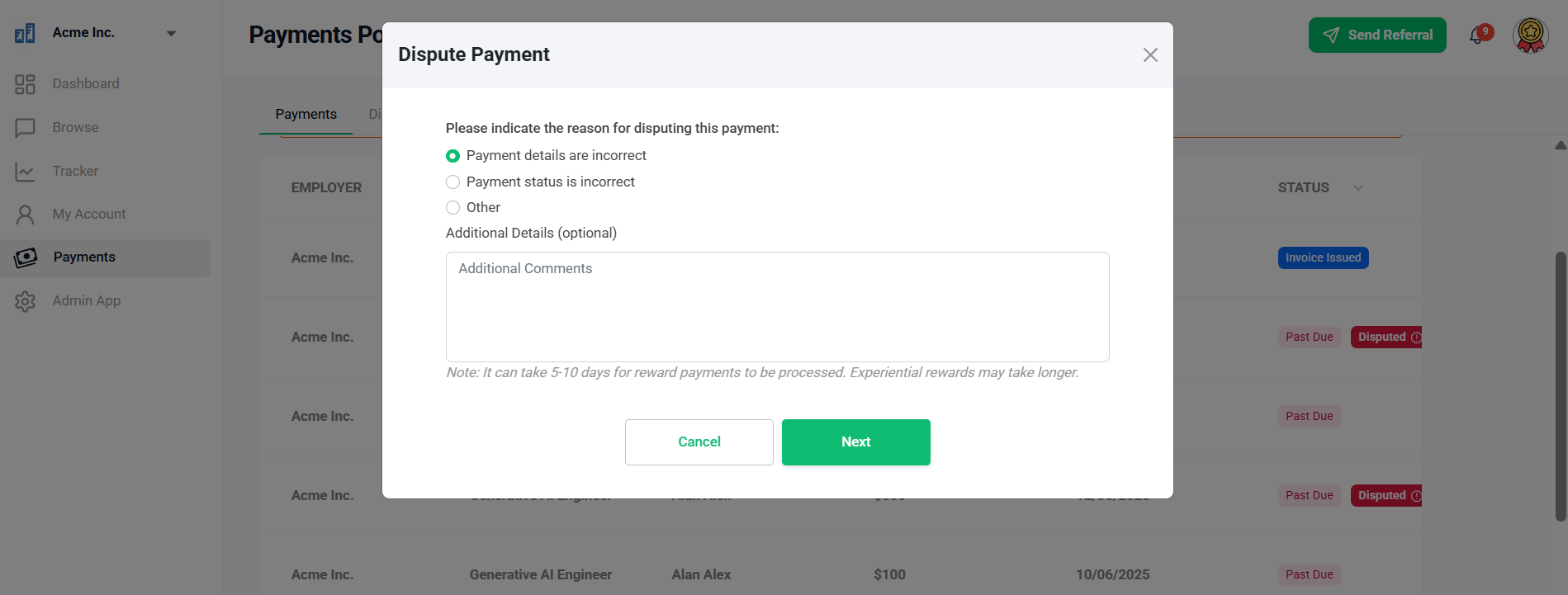Cancel the dispute payment dialog

(x=699, y=442)
